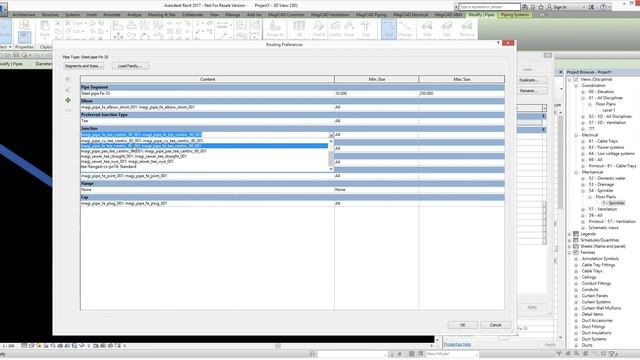Click the Revit application menu button

[x=3, y=8]
